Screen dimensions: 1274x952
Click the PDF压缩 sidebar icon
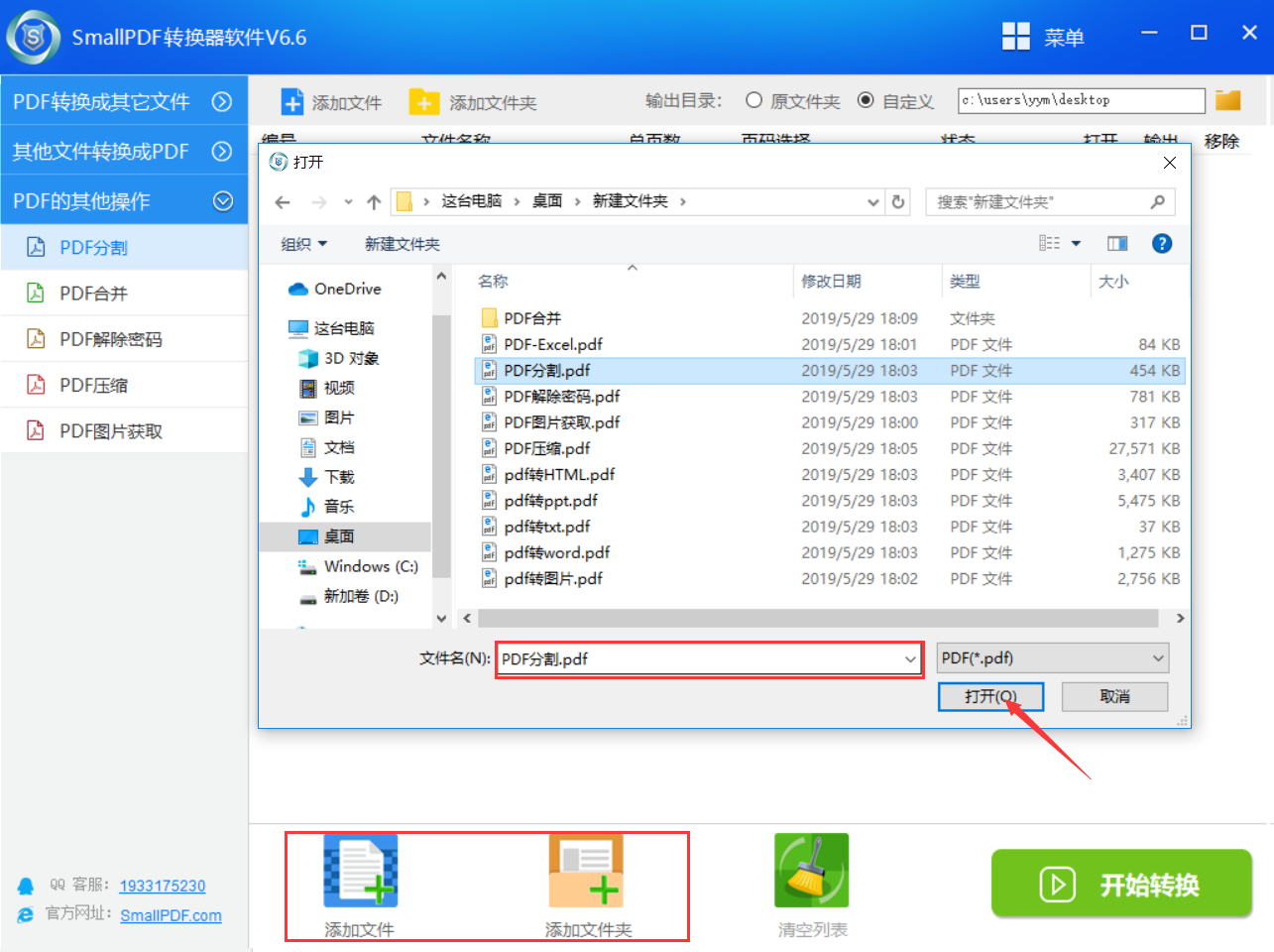click(36, 385)
